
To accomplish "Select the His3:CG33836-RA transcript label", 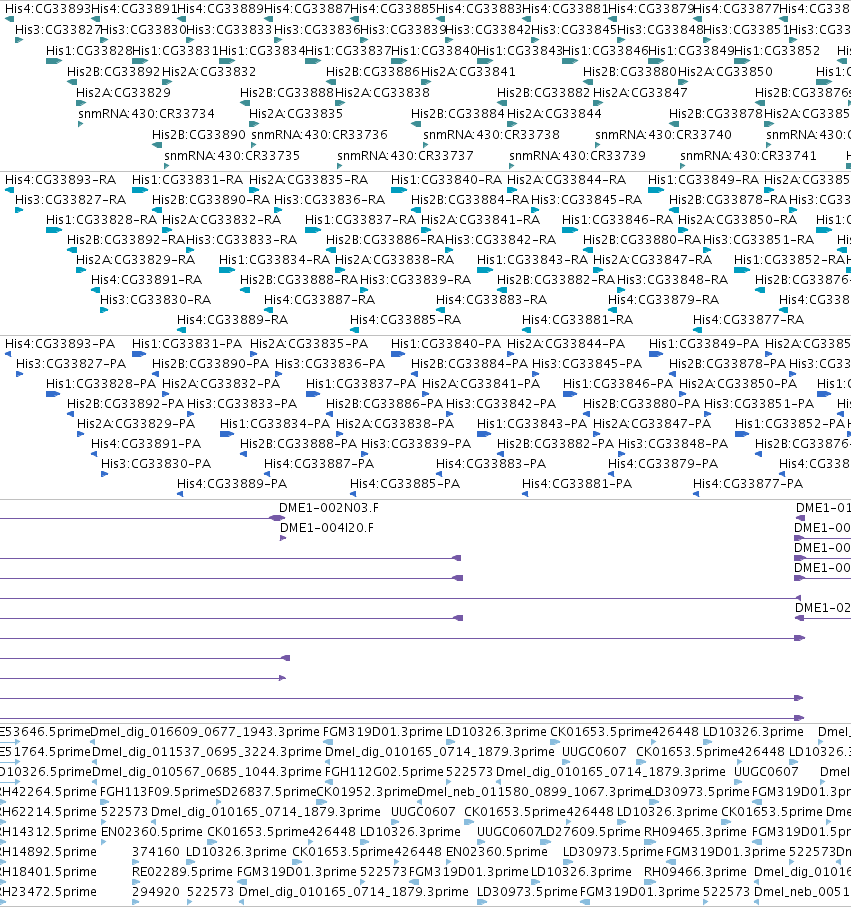I will pyautogui.click(x=330, y=200).
